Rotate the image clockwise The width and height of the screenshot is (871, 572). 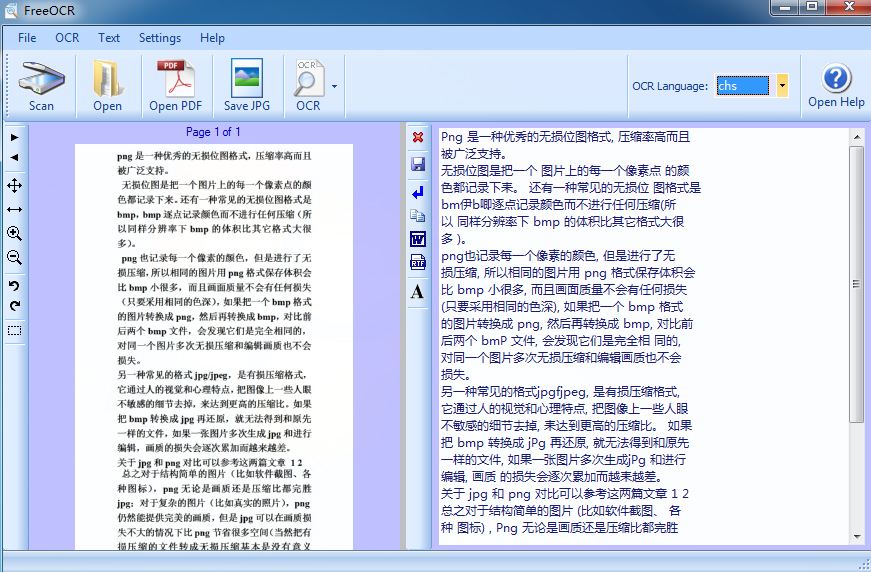pyautogui.click(x=14, y=305)
